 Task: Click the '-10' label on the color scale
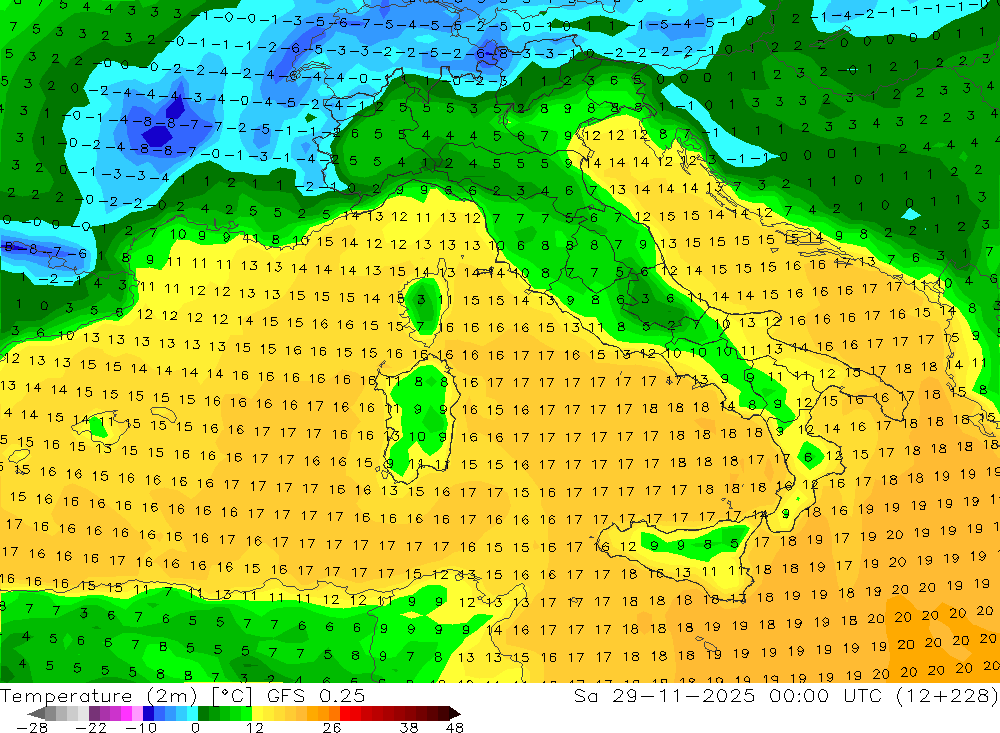(x=141, y=727)
